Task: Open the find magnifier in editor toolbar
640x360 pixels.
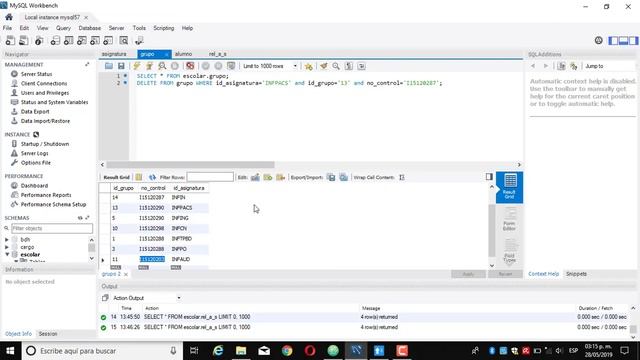Action: 336,66
